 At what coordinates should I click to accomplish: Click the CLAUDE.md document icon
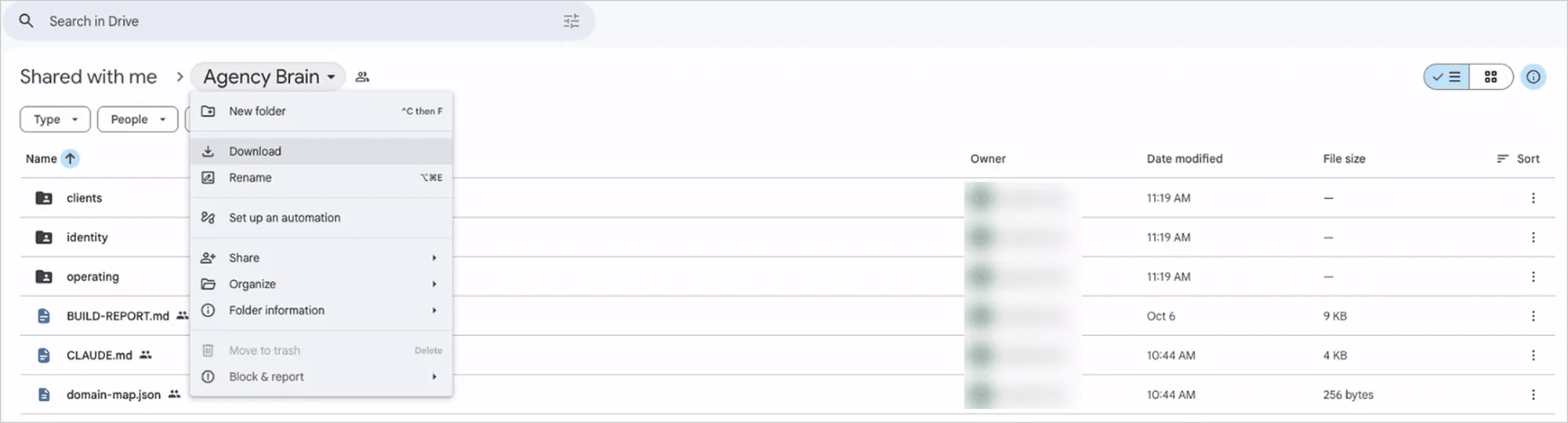point(44,355)
